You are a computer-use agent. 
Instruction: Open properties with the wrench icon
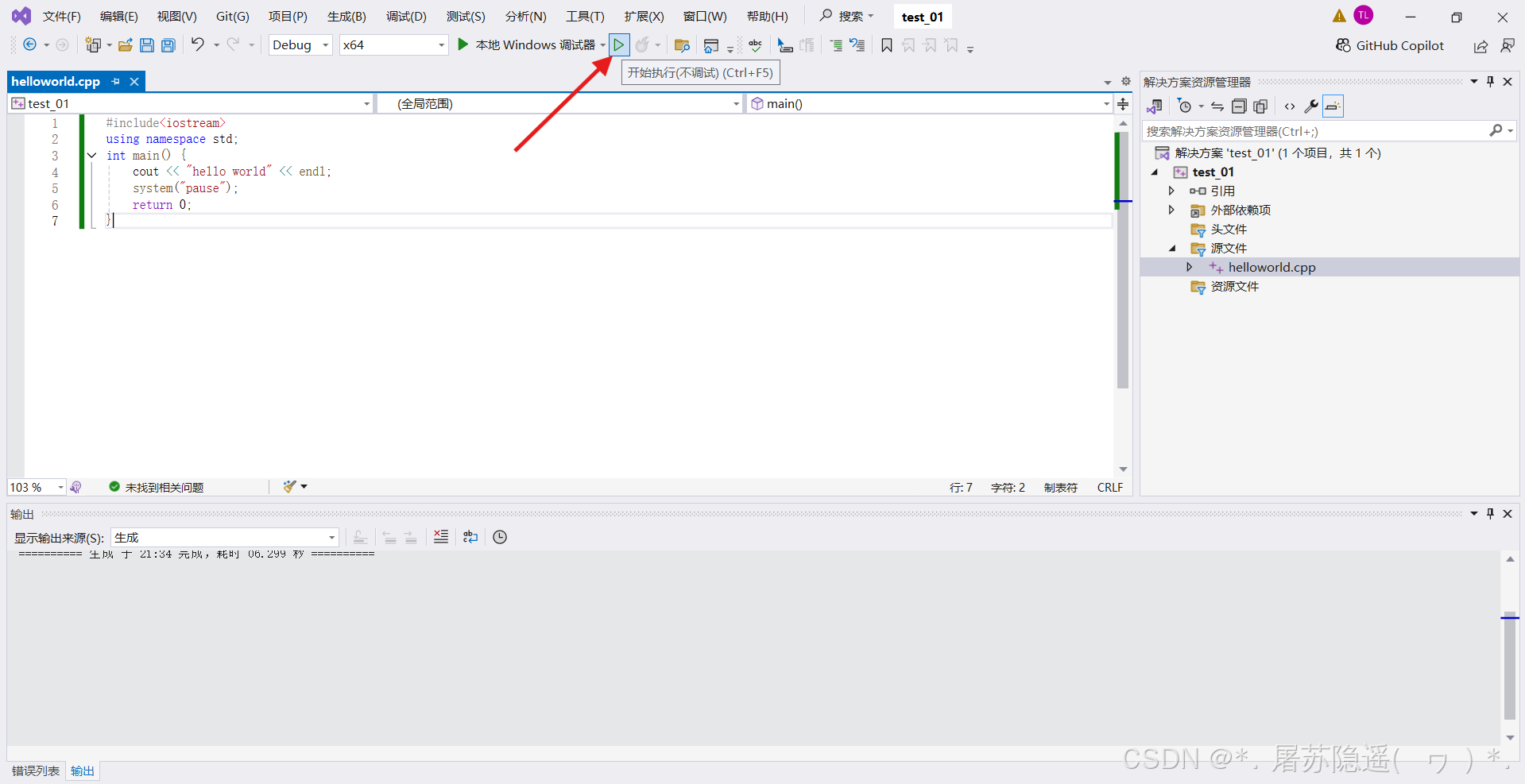click(x=1311, y=106)
